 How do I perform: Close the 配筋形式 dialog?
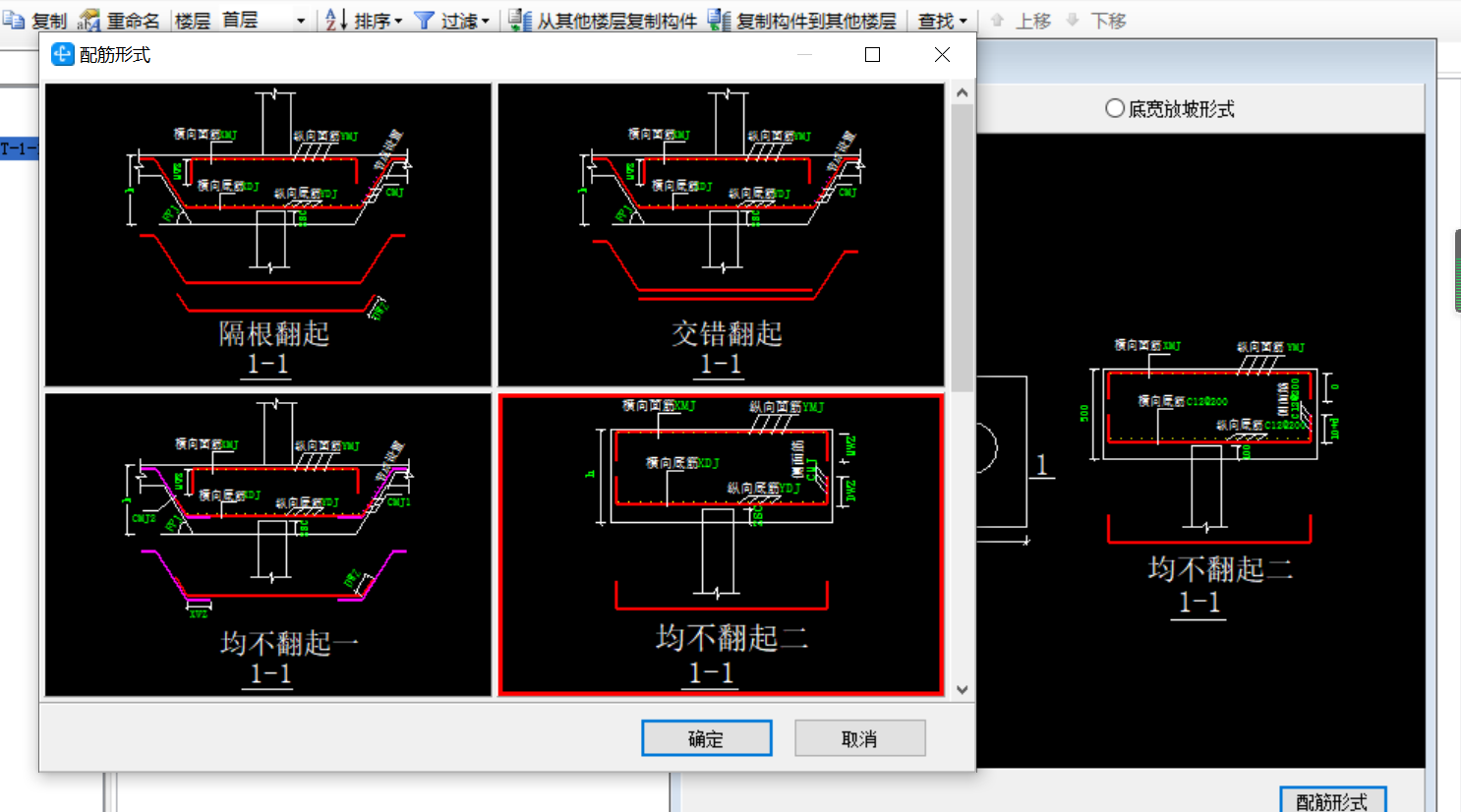click(942, 55)
